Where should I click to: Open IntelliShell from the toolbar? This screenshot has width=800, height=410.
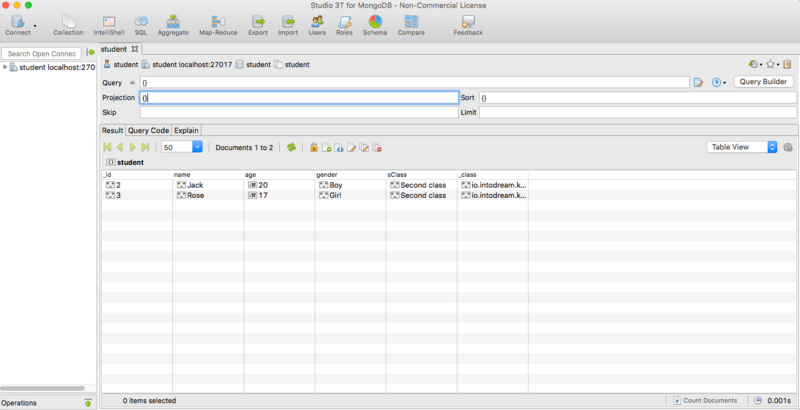(x=109, y=25)
